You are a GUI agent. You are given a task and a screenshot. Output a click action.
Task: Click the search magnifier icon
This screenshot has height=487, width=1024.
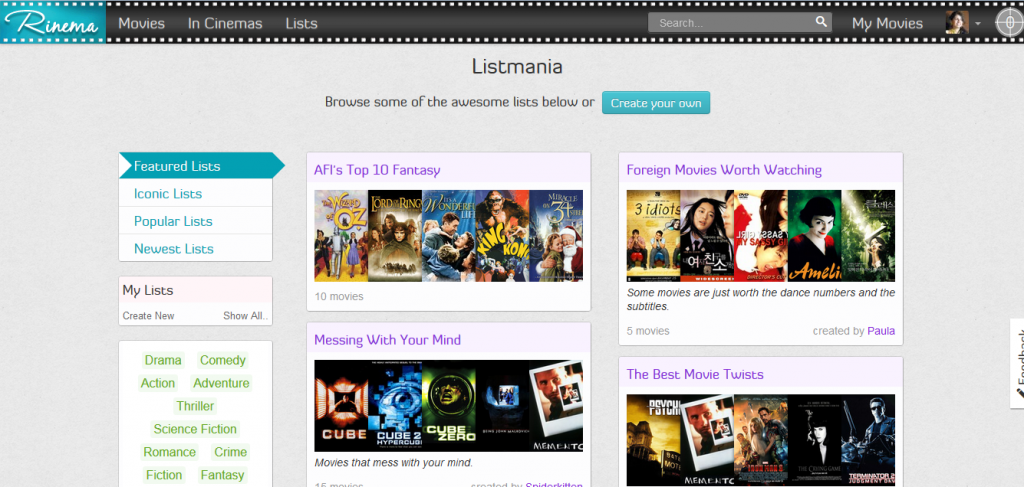tap(821, 22)
